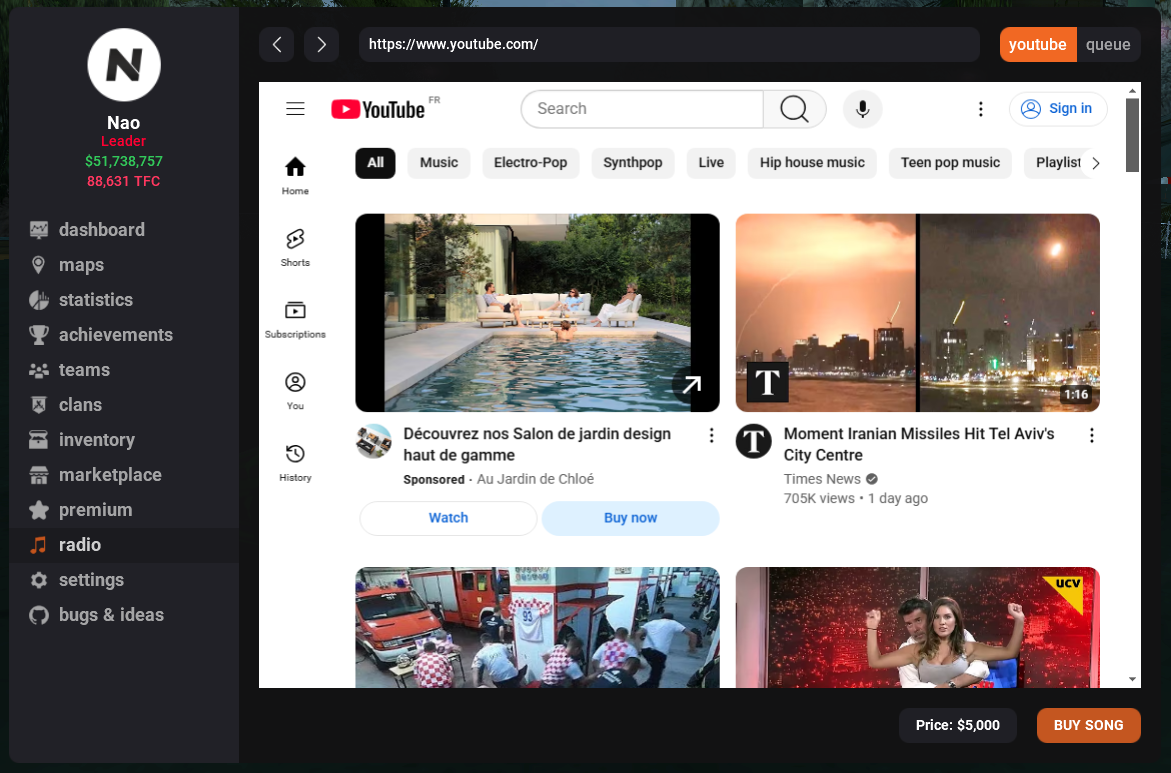The image size is (1171, 773).
Task: Select the Hip house music chip
Action: [812, 163]
